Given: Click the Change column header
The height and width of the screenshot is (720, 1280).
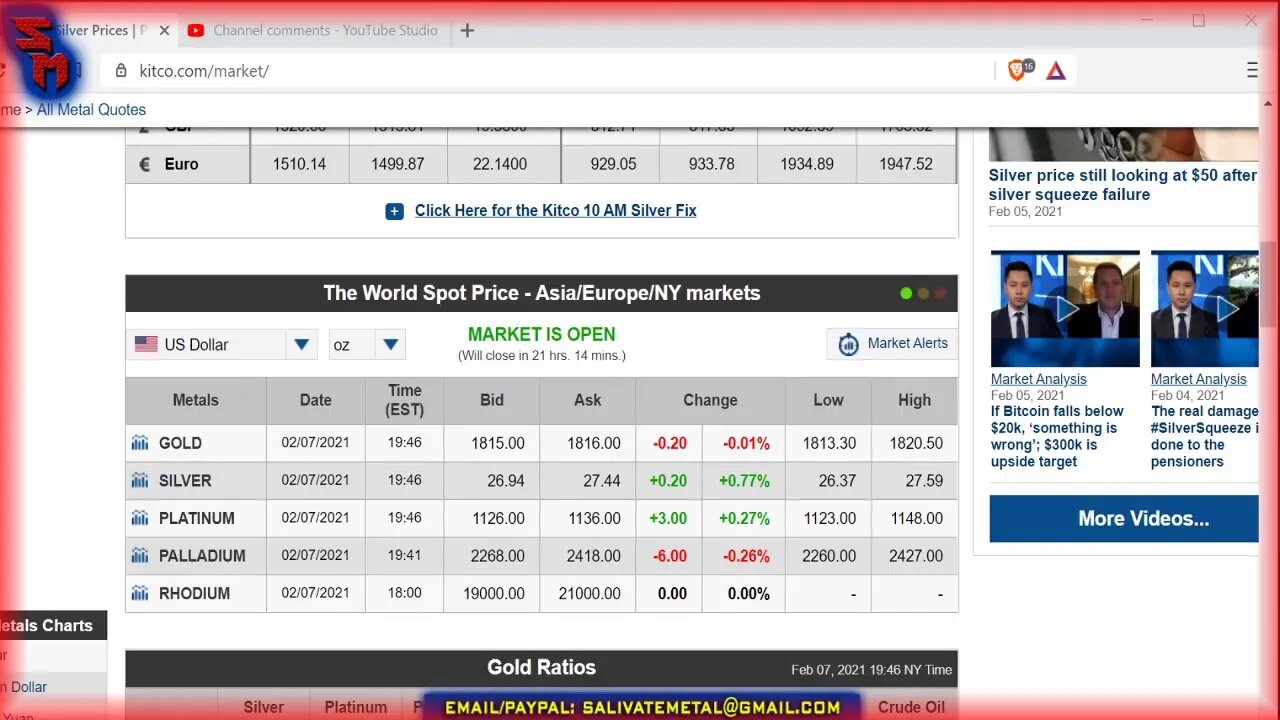Looking at the screenshot, I should pos(710,400).
